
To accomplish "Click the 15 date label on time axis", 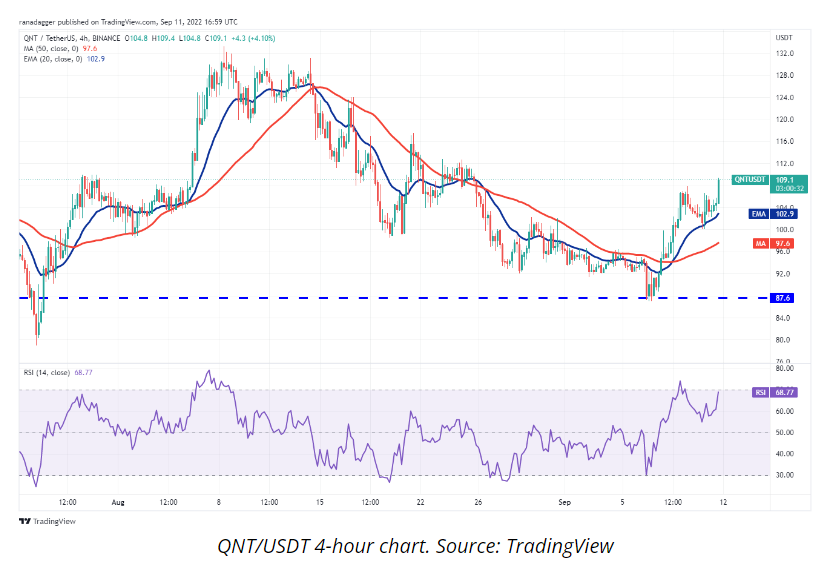I will (319, 502).
